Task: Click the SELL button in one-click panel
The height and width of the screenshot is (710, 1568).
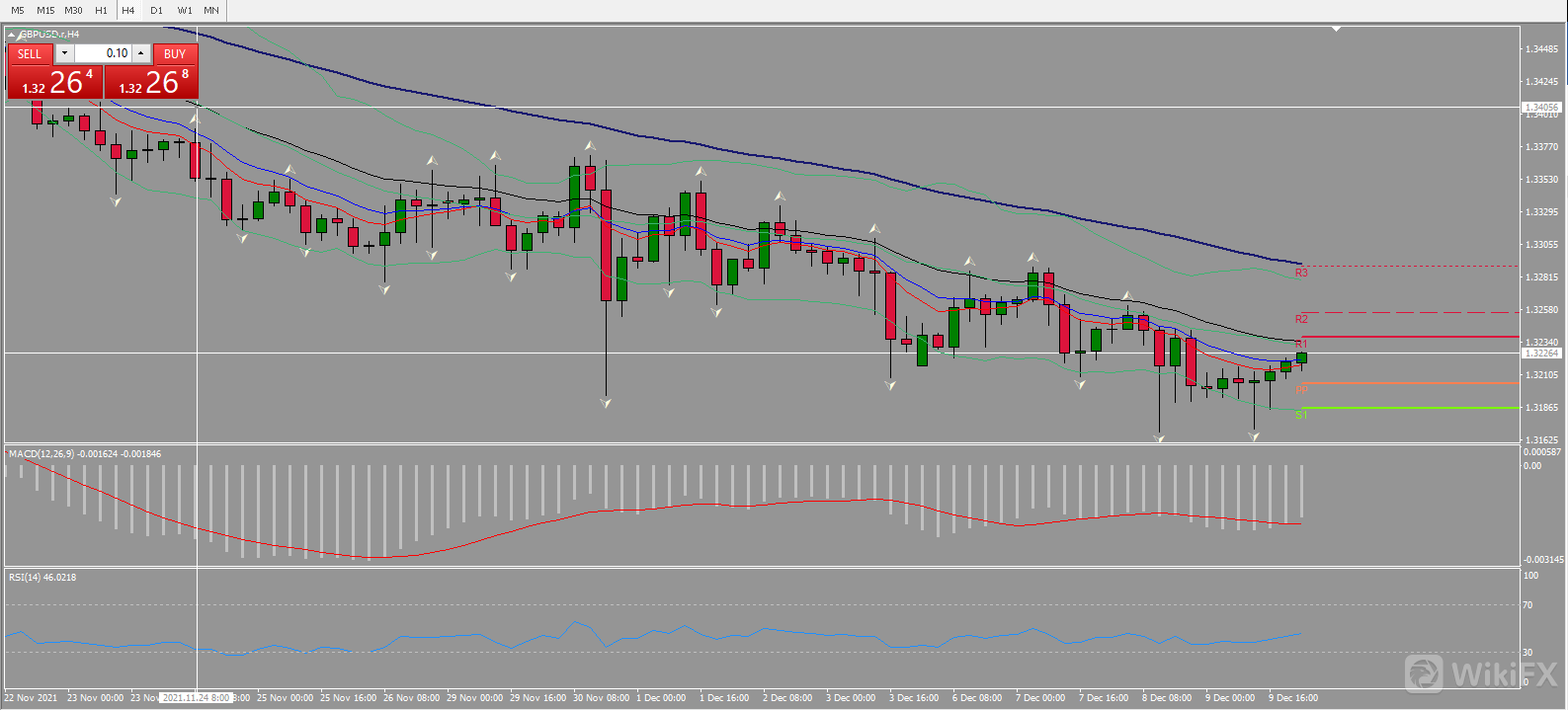Action: [x=30, y=54]
